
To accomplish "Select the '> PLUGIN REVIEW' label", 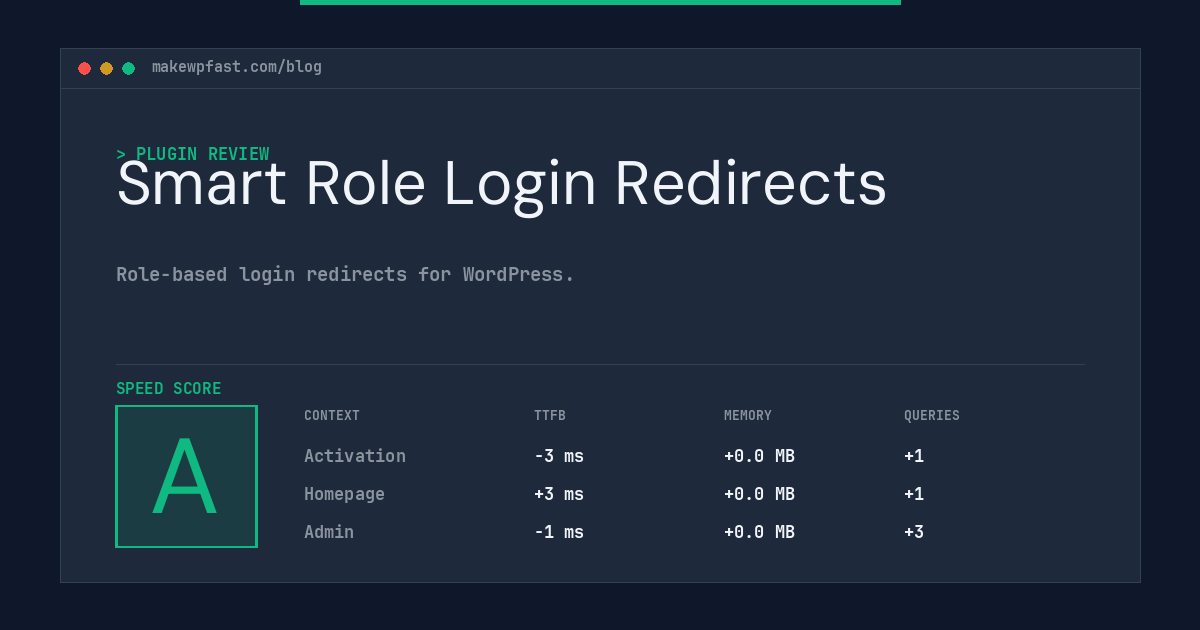I will [193, 154].
